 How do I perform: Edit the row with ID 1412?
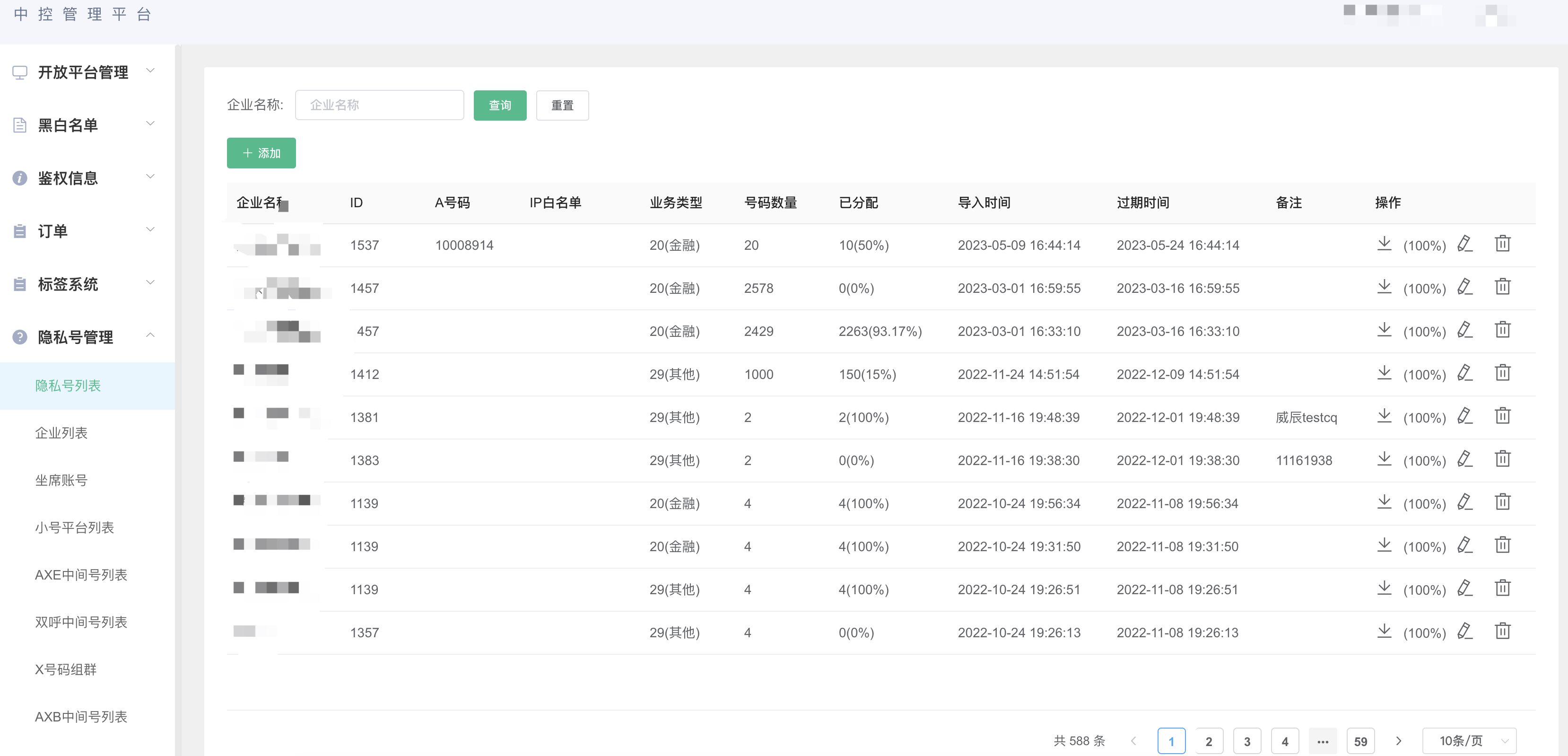1465,373
